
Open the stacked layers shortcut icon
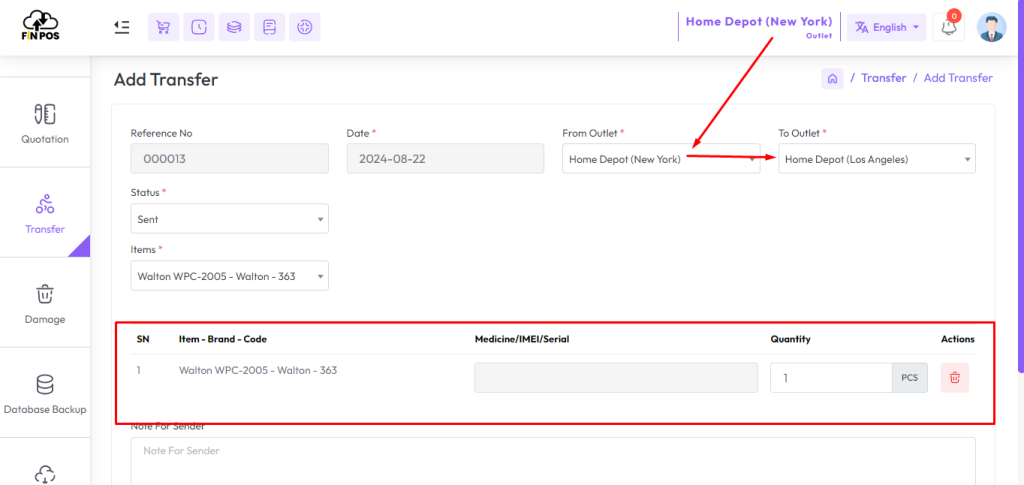pos(234,27)
